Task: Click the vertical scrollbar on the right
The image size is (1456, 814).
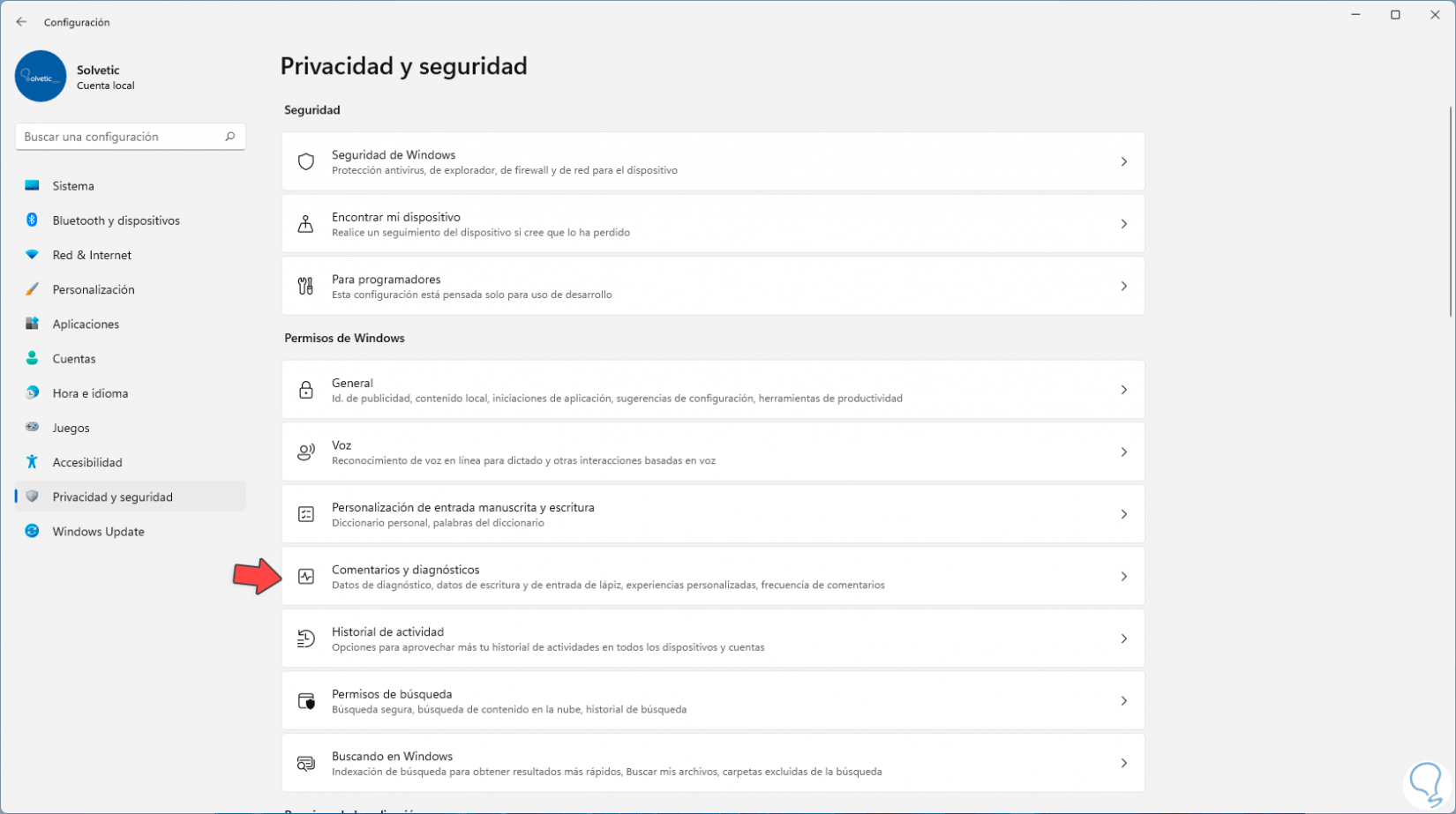Action: [x=1450, y=212]
